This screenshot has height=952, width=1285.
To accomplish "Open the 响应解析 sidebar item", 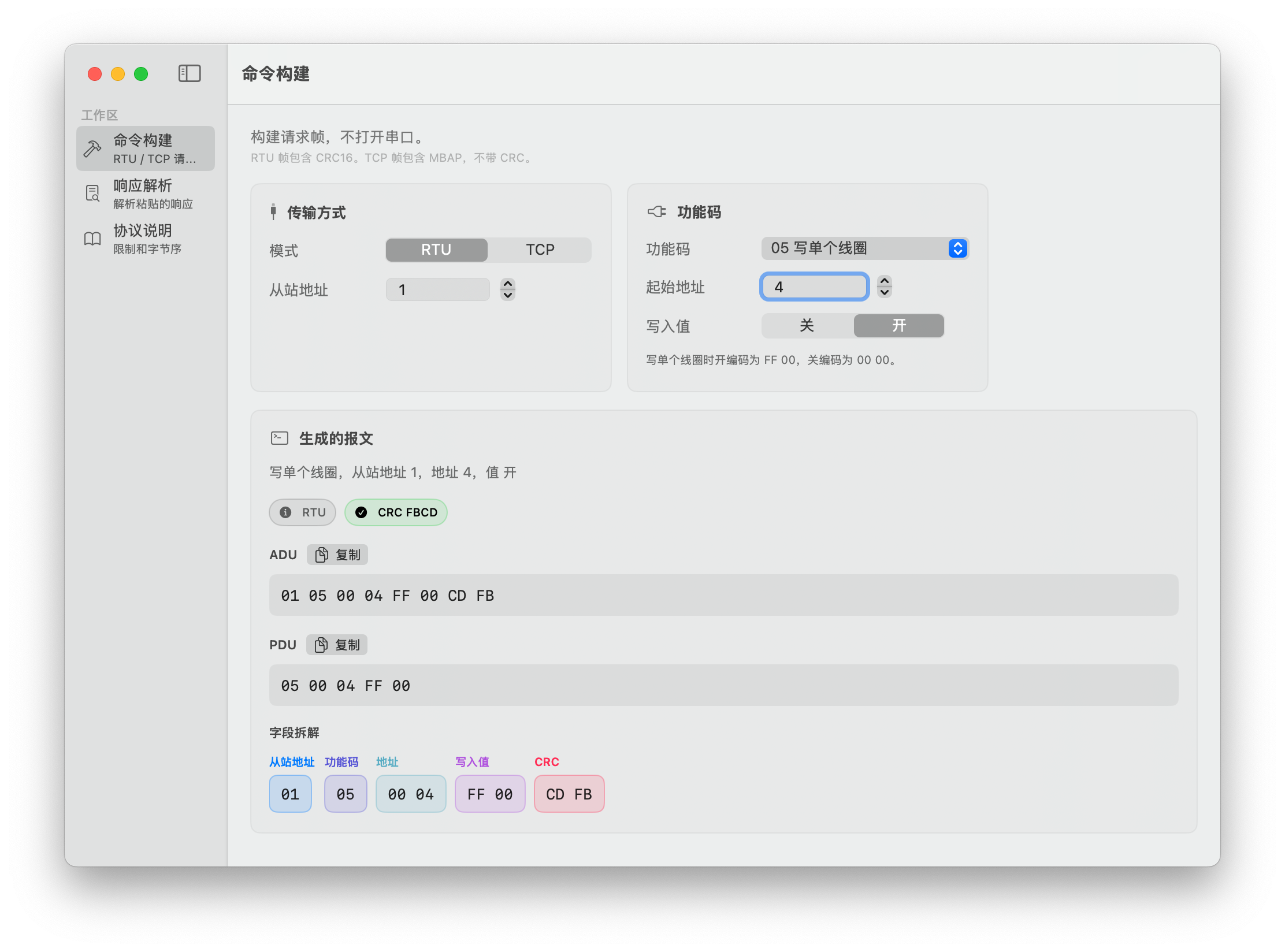I will (x=146, y=194).
